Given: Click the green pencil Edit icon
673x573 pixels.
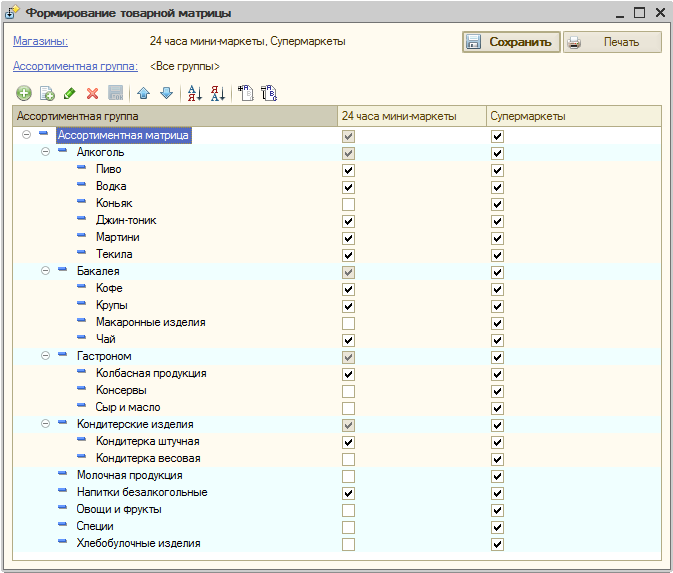Looking at the screenshot, I should (x=70, y=93).
